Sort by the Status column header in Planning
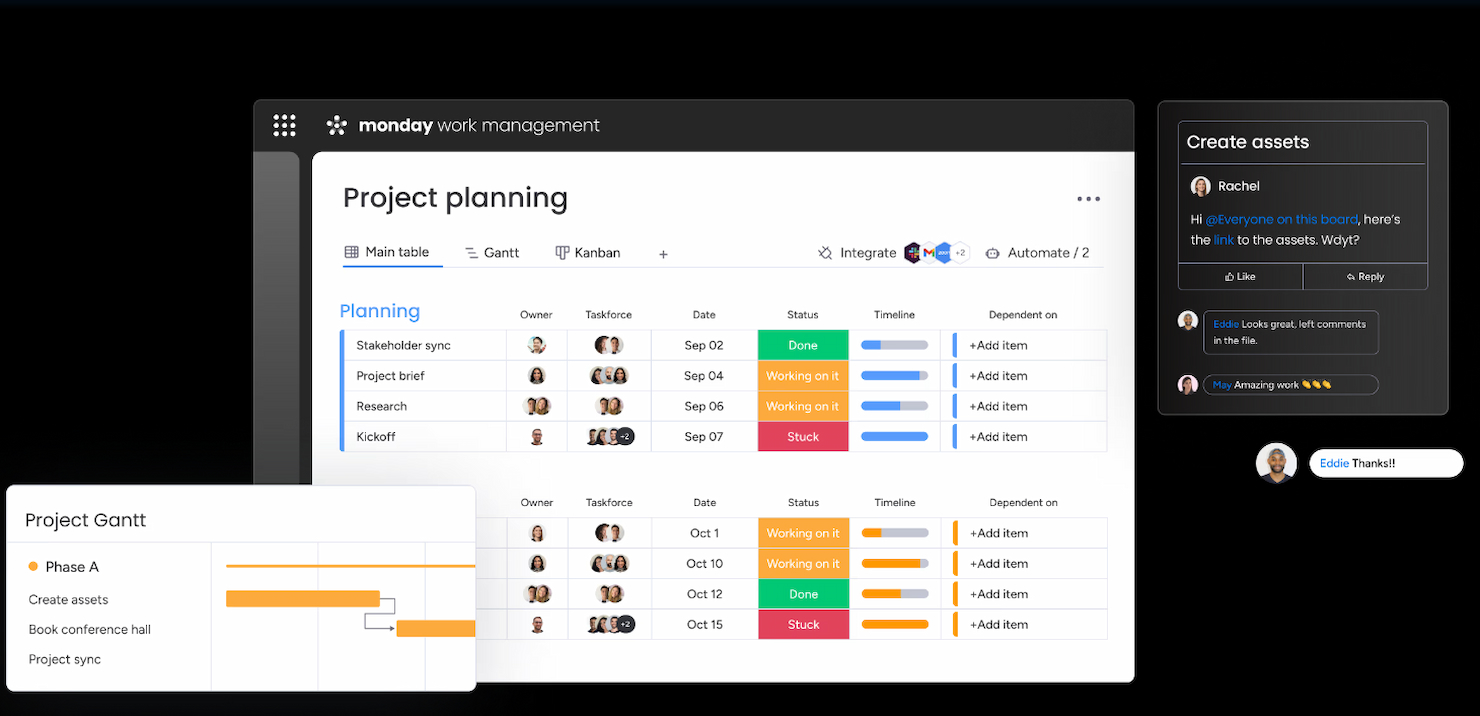The width and height of the screenshot is (1480, 716). (803, 315)
